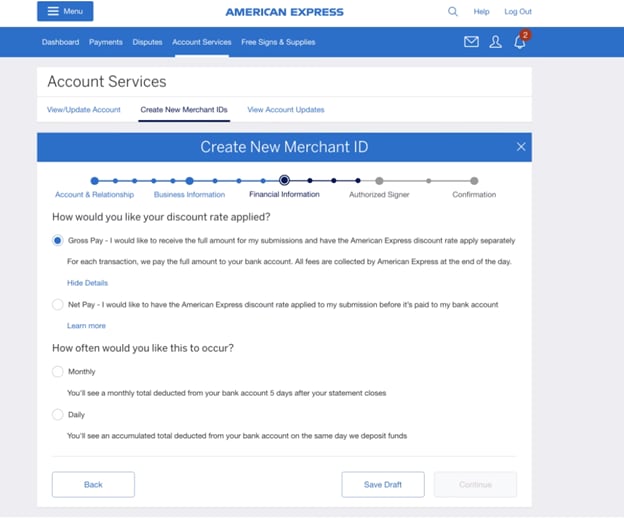Switch to View Account Updates tab
624x519 pixels.
[286, 110]
